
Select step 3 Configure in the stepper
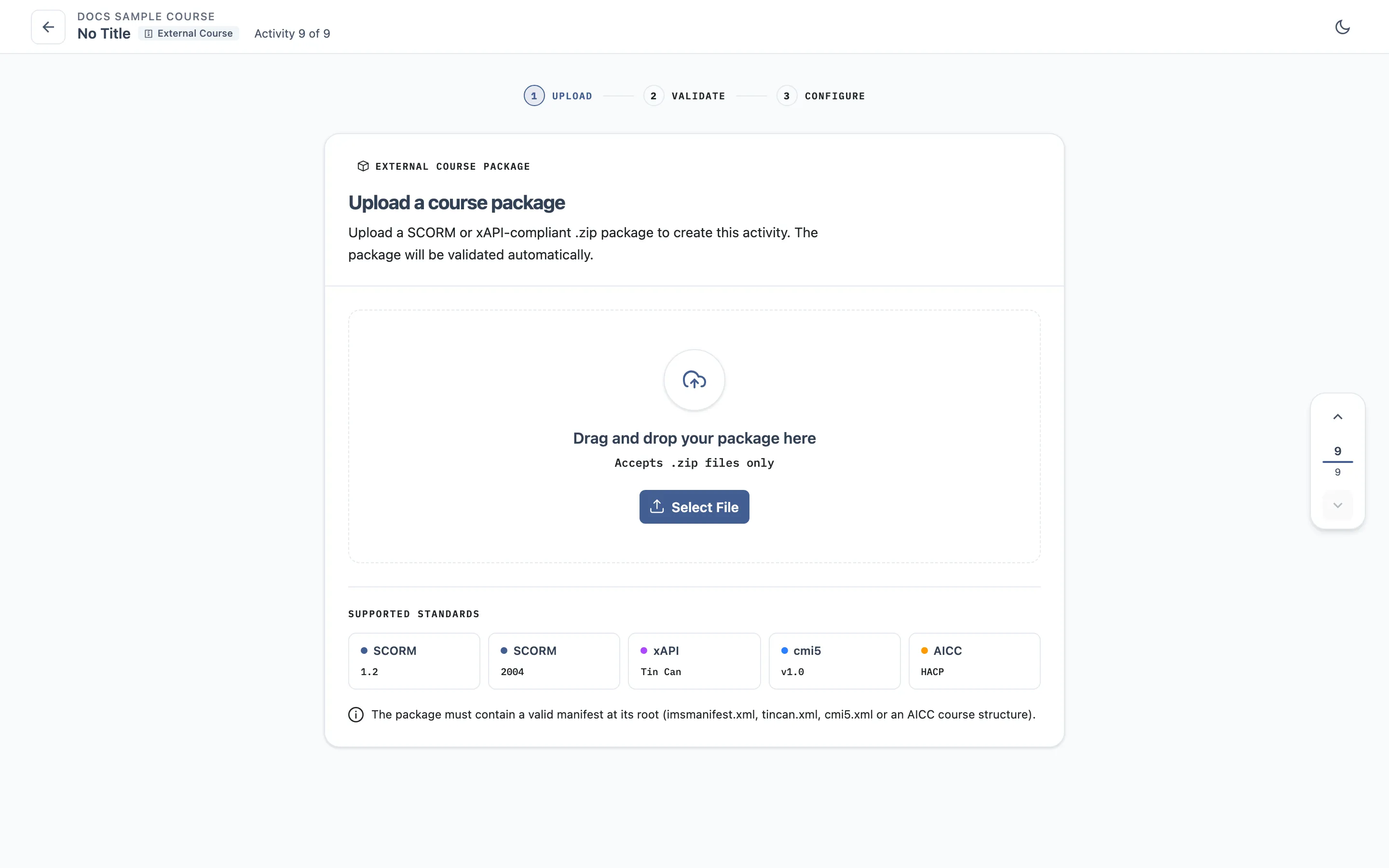pyautogui.click(x=821, y=96)
